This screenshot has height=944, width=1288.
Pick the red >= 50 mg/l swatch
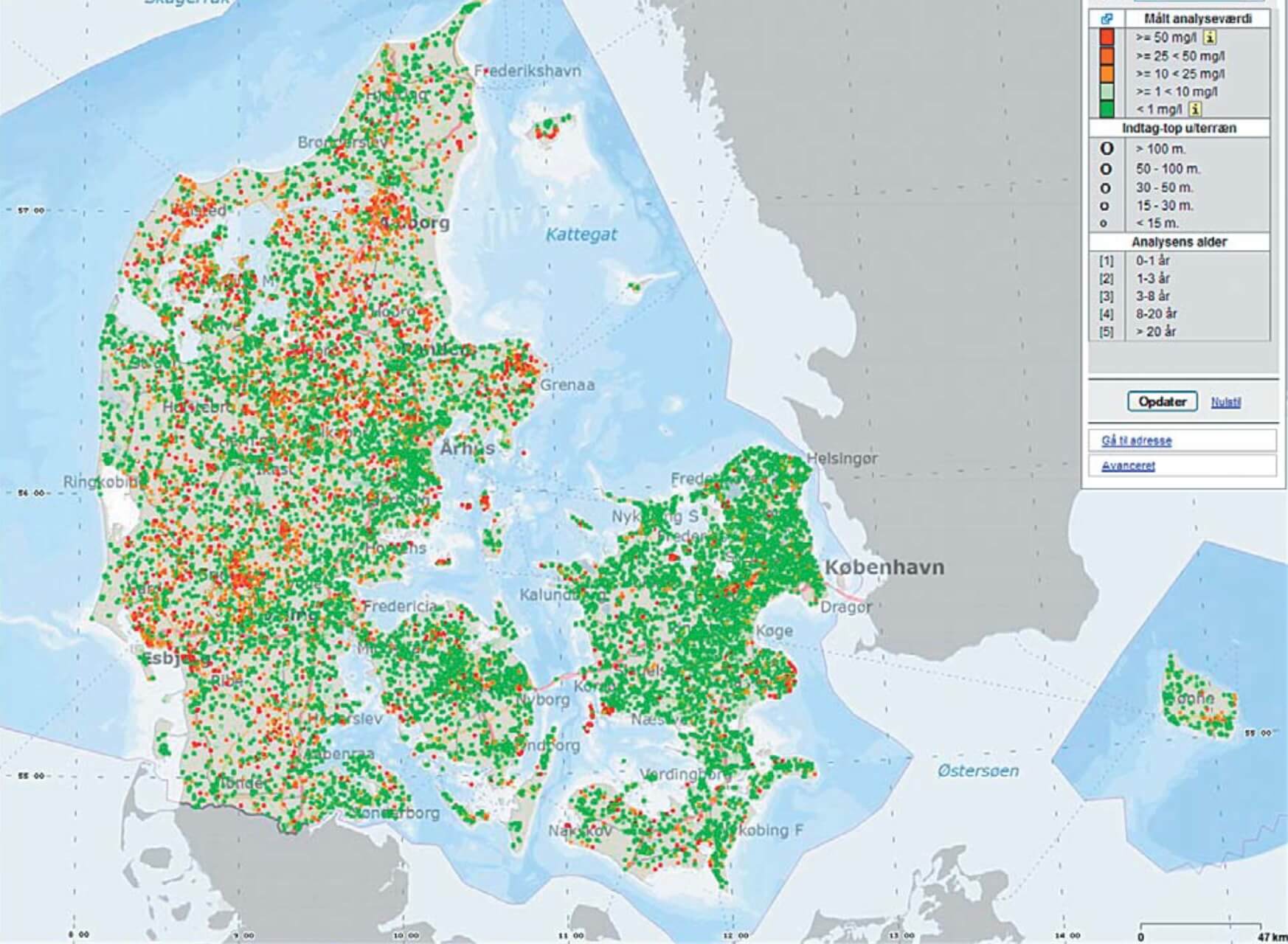click(x=1107, y=38)
